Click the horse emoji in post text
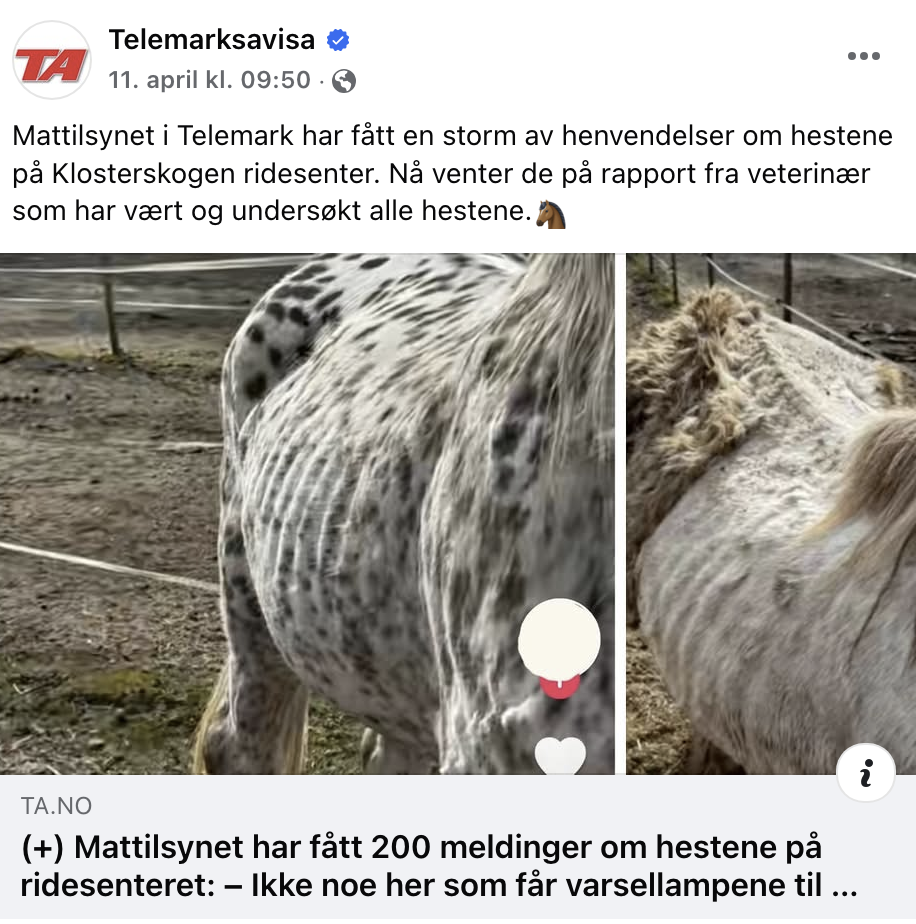This screenshot has height=924, width=916. point(551,214)
